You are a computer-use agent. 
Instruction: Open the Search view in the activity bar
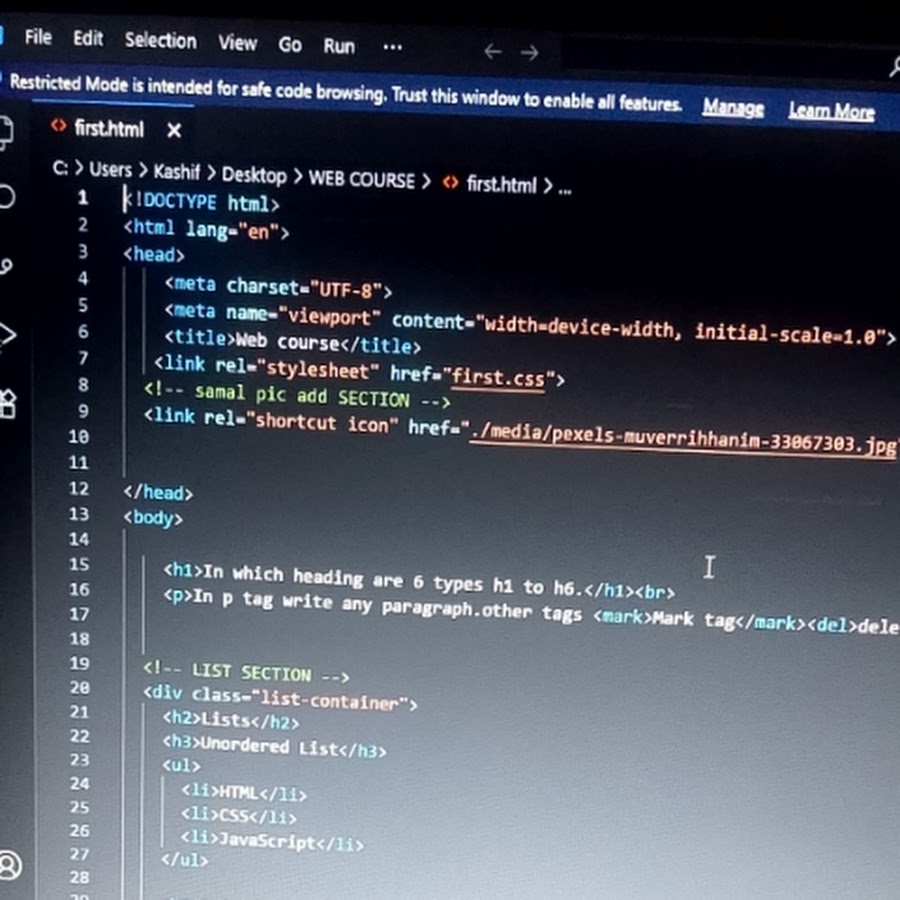point(5,196)
